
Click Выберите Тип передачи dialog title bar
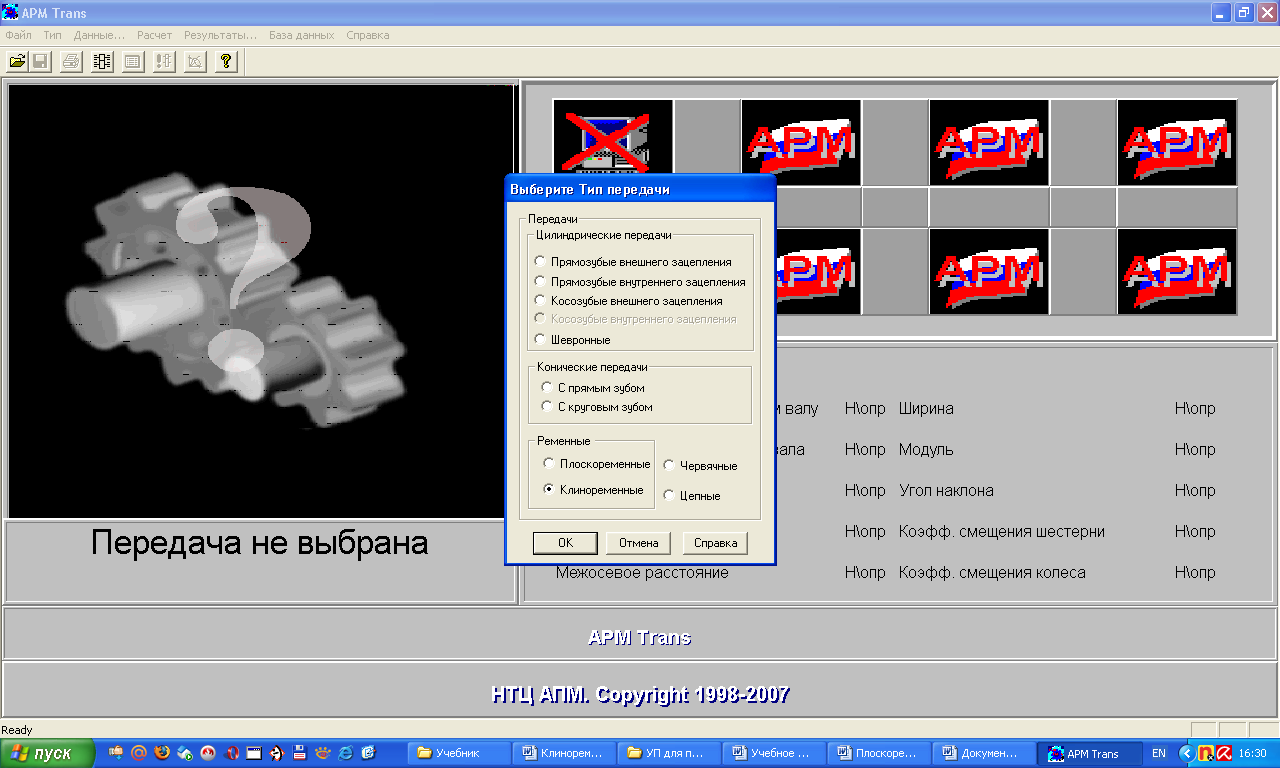pyautogui.click(x=640, y=189)
